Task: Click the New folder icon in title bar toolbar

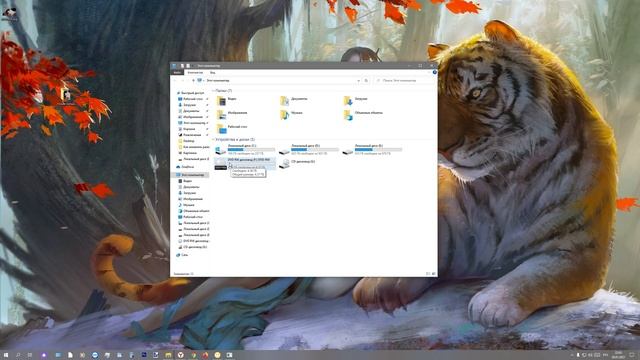Action: point(188,66)
